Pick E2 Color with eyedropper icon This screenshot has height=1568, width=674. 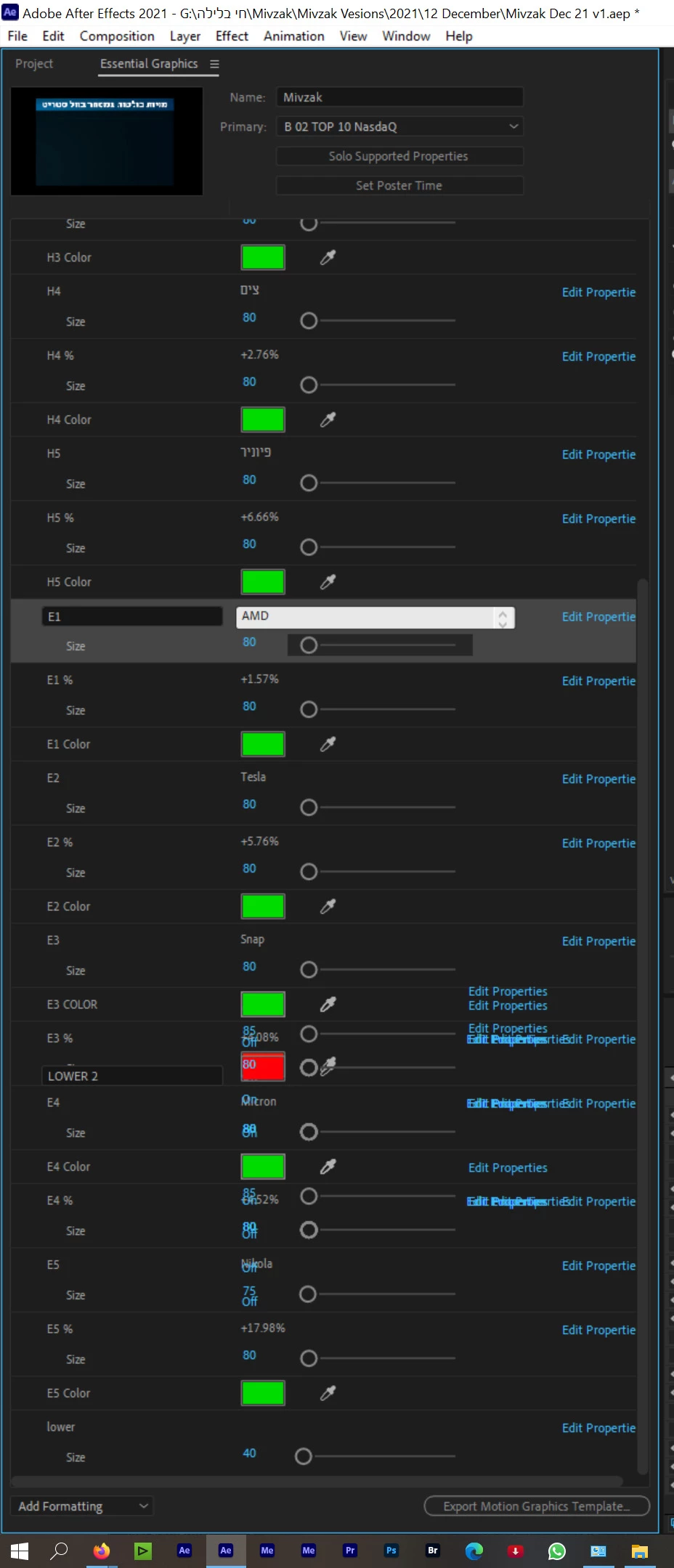(328, 906)
